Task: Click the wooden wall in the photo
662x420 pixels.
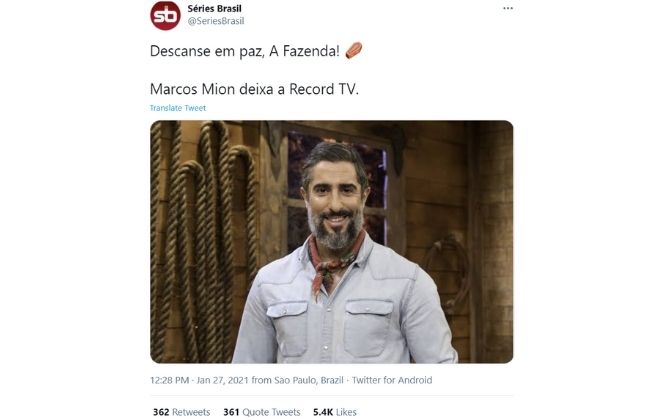Action: pyautogui.click(x=437, y=190)
